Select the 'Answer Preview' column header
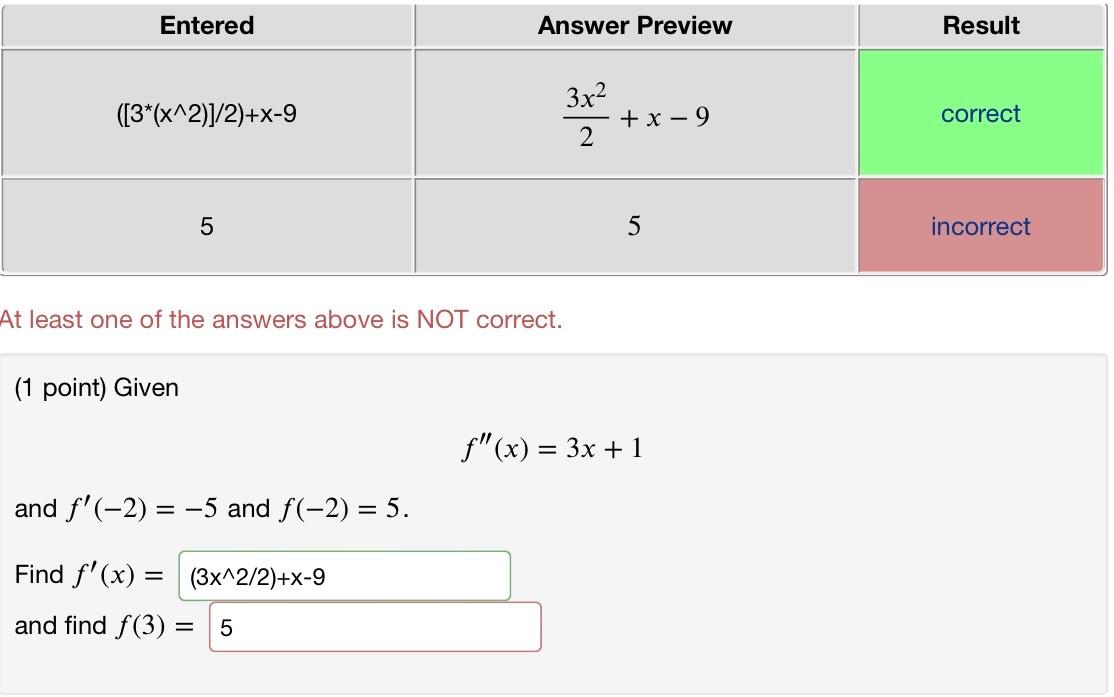The width and height of the screenshot is (1114, 697). (x=634, y=25)
